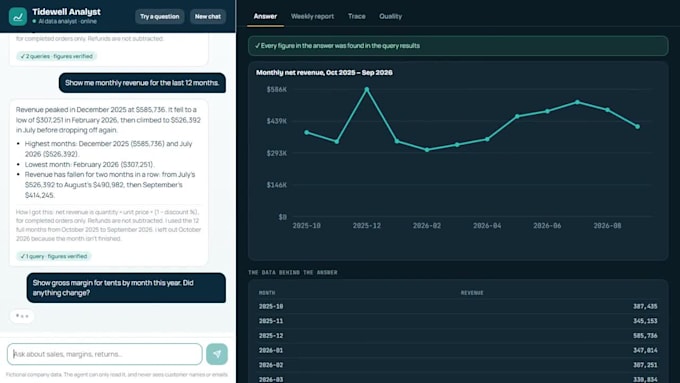This screenshot has width=680, height=383.
Task: Click the $146K y-axis label
Action: pos(277,185)
